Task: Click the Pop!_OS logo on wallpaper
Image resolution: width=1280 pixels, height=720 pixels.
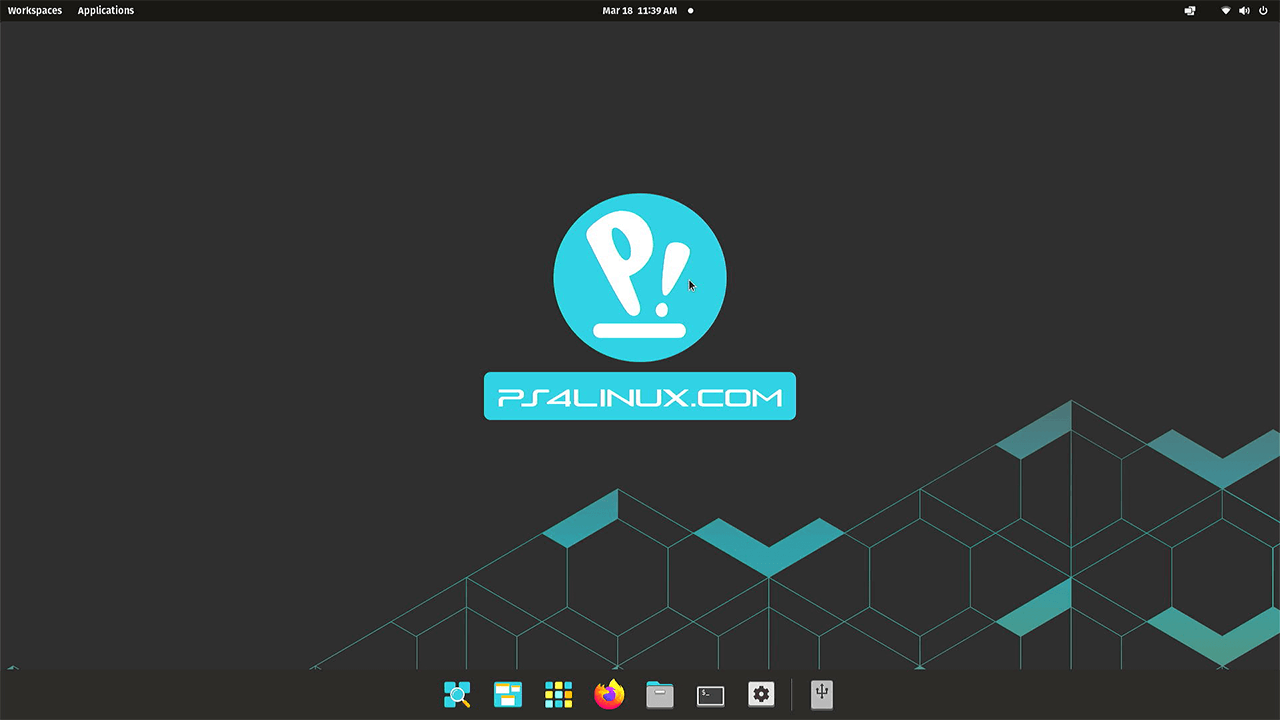Action: coord(639,278)
